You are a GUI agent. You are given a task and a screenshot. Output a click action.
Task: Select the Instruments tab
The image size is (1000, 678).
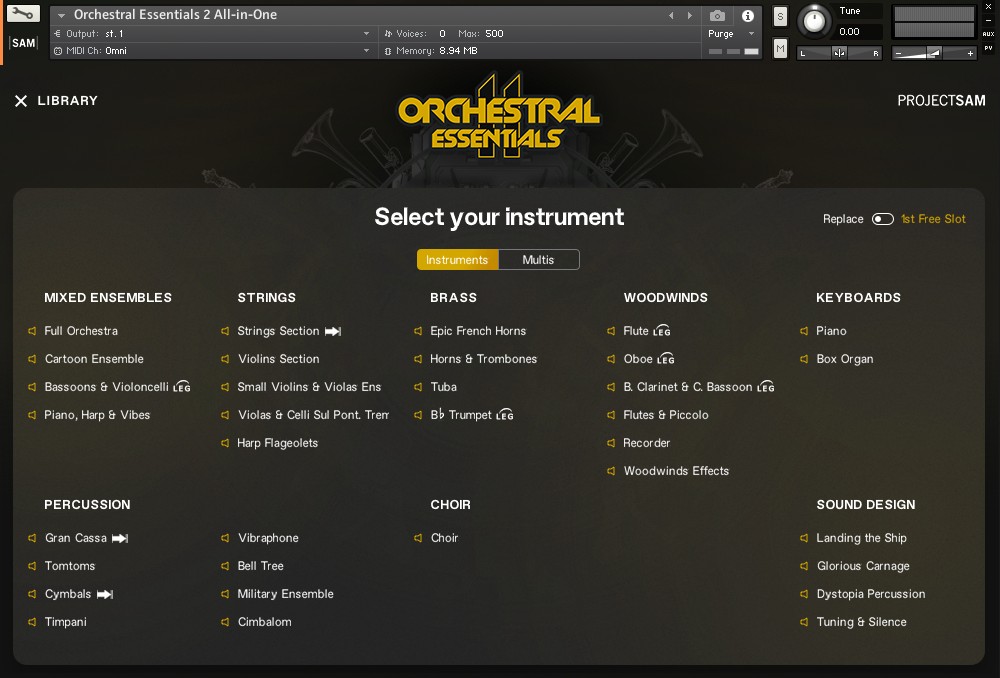[457, 259]
